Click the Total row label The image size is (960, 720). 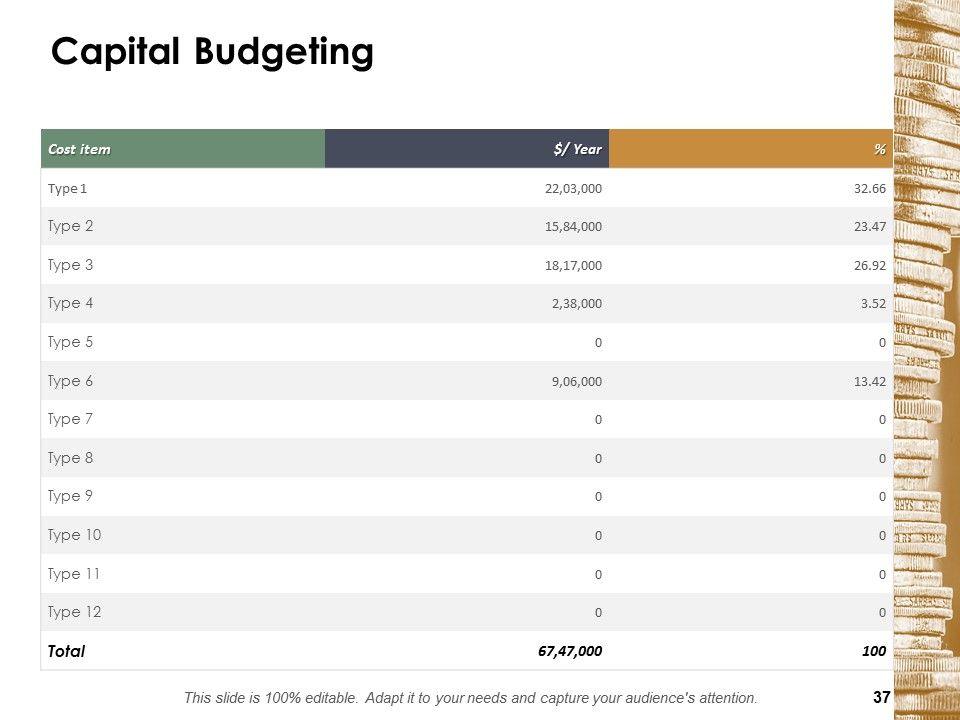tap(66, 651)
